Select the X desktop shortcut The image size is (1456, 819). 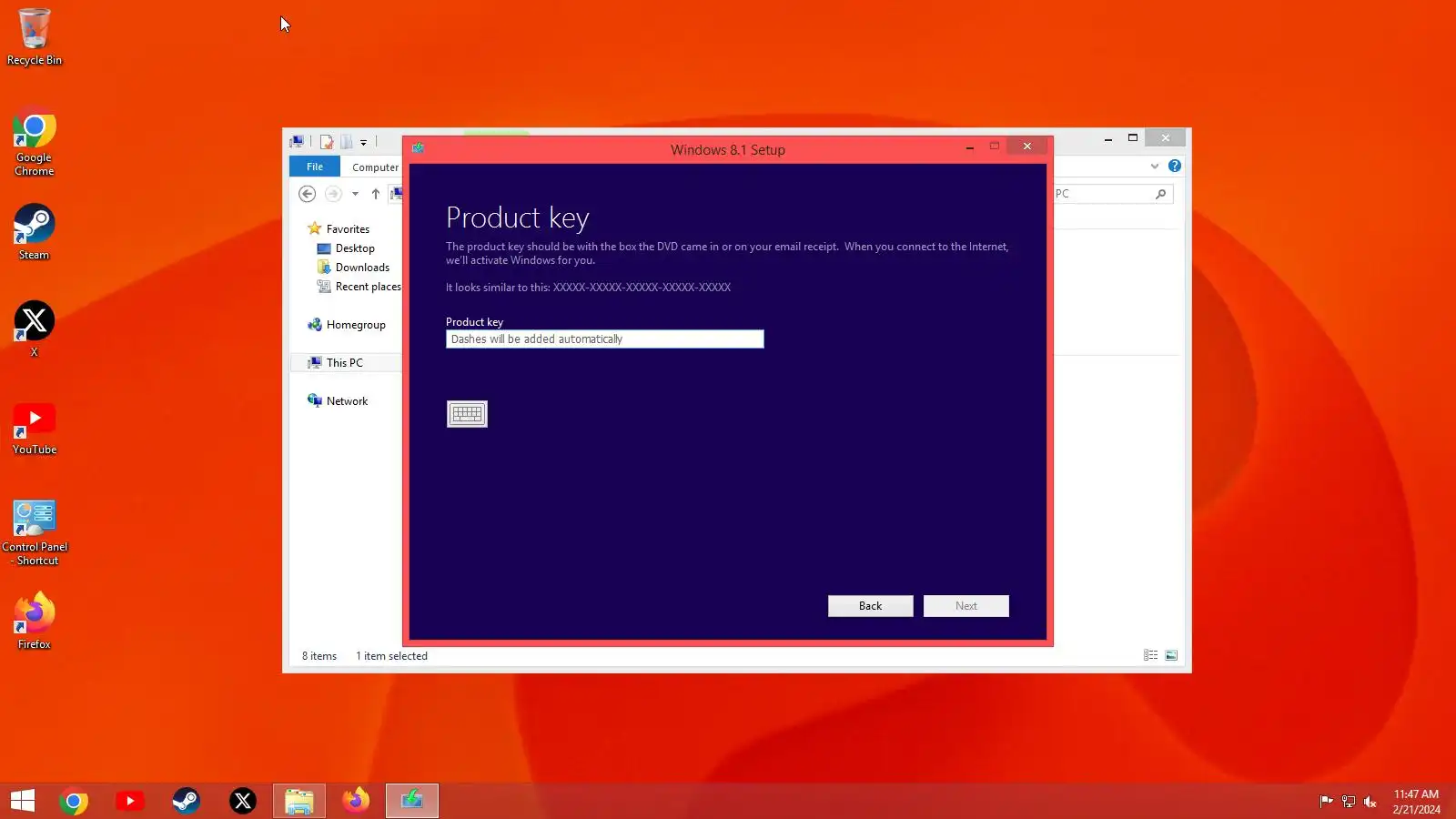pyautogui.click(x=35, y=329)
